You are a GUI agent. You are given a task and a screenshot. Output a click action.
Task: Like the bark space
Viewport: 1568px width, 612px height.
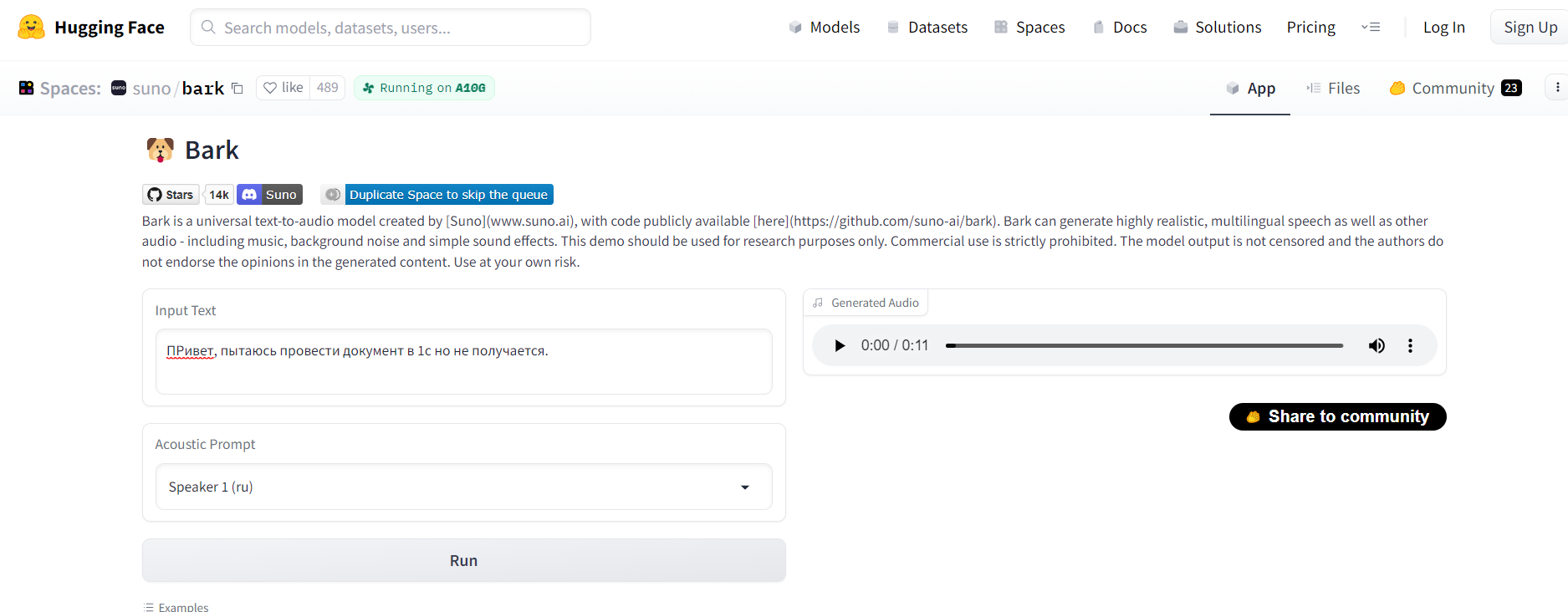[x=283, y=88]
